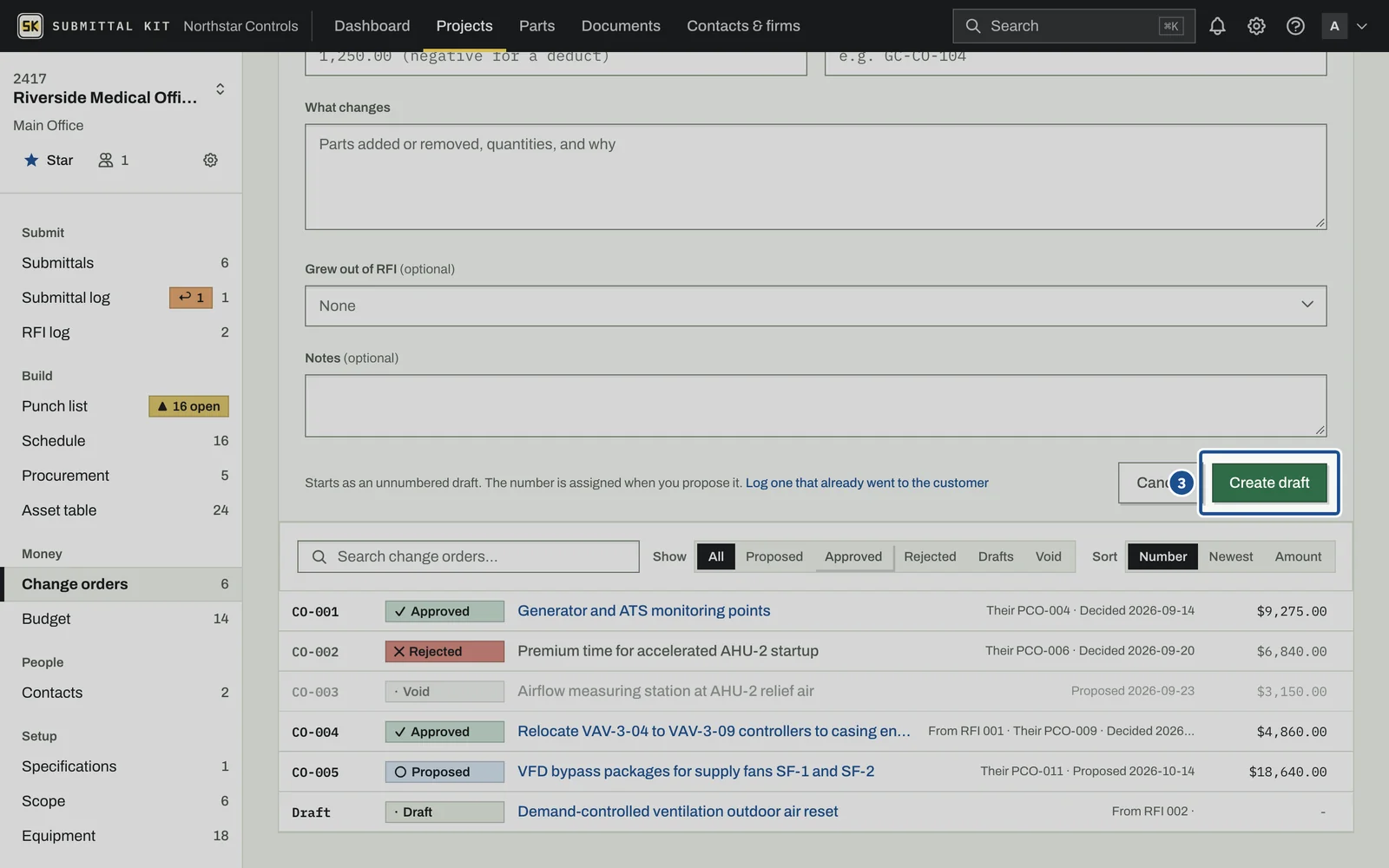Open project switcher chevrons
The width and height of the screenshot is (1389, 868).
(x=221, y=89)
